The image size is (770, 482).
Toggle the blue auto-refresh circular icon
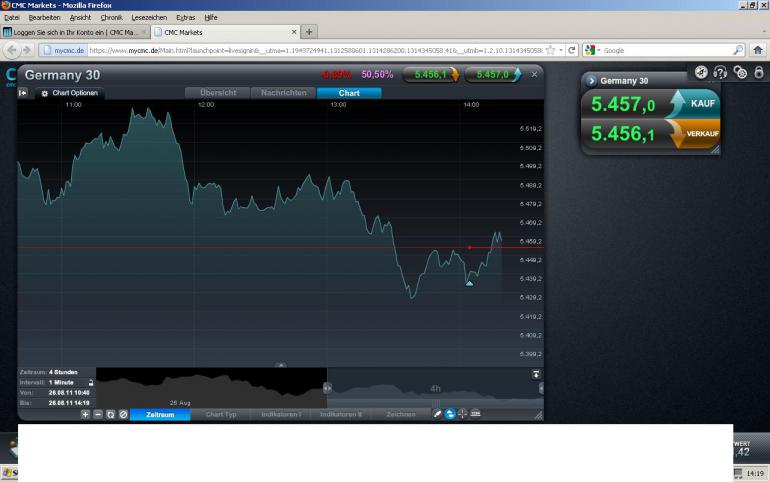(x=450, y=414)
